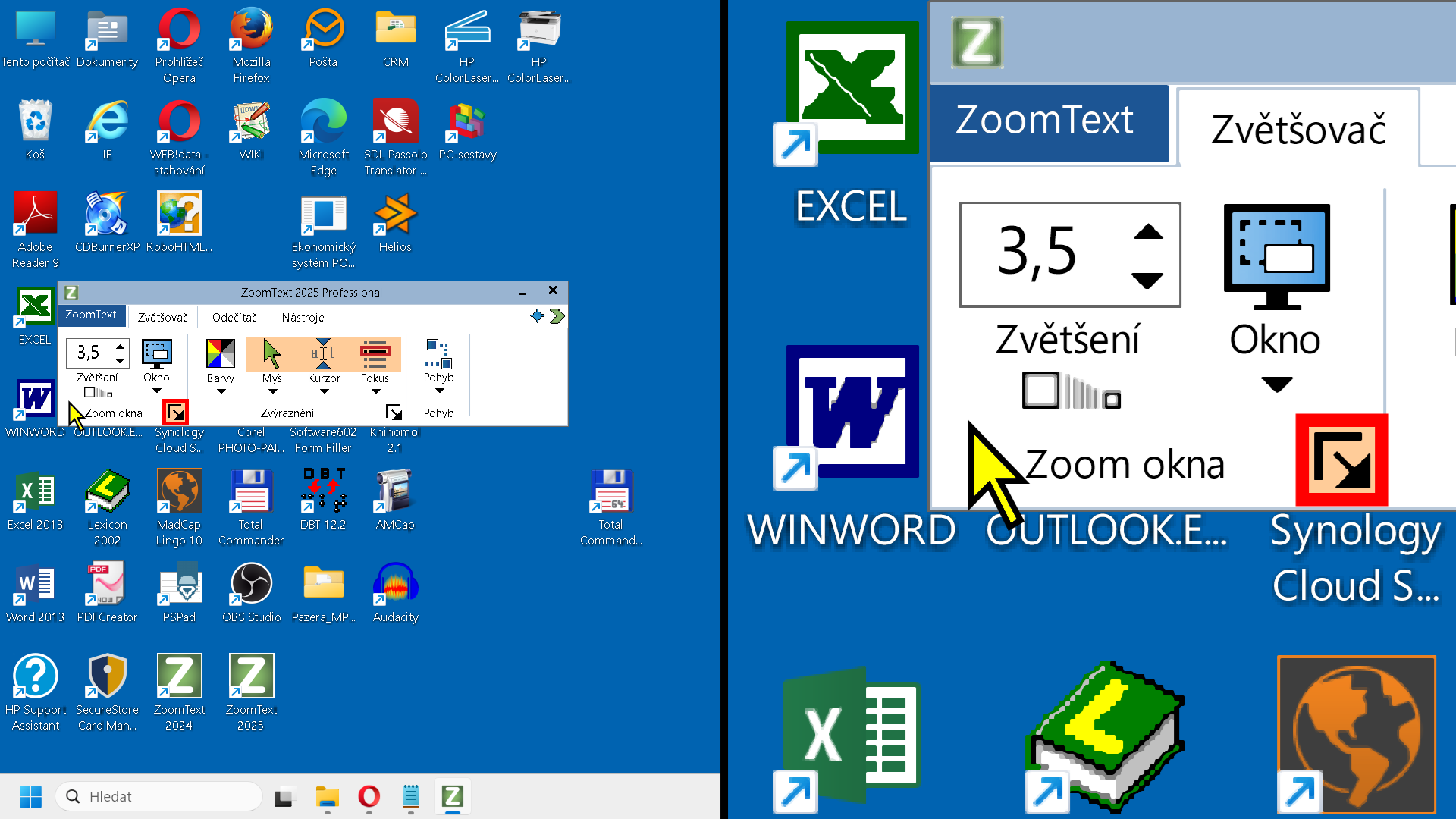Click the 3,5 magnification field, small toolbar
The height and width of the screenshot is (819, 1456).
(89, 353)
